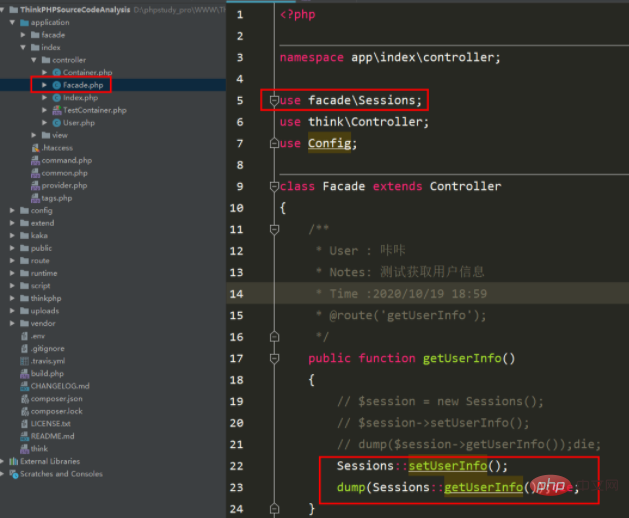Image resolution: width=629 pixels, height=518 pixels.
Task: Expand the thinkphp folder arrow
Action: 12,298
